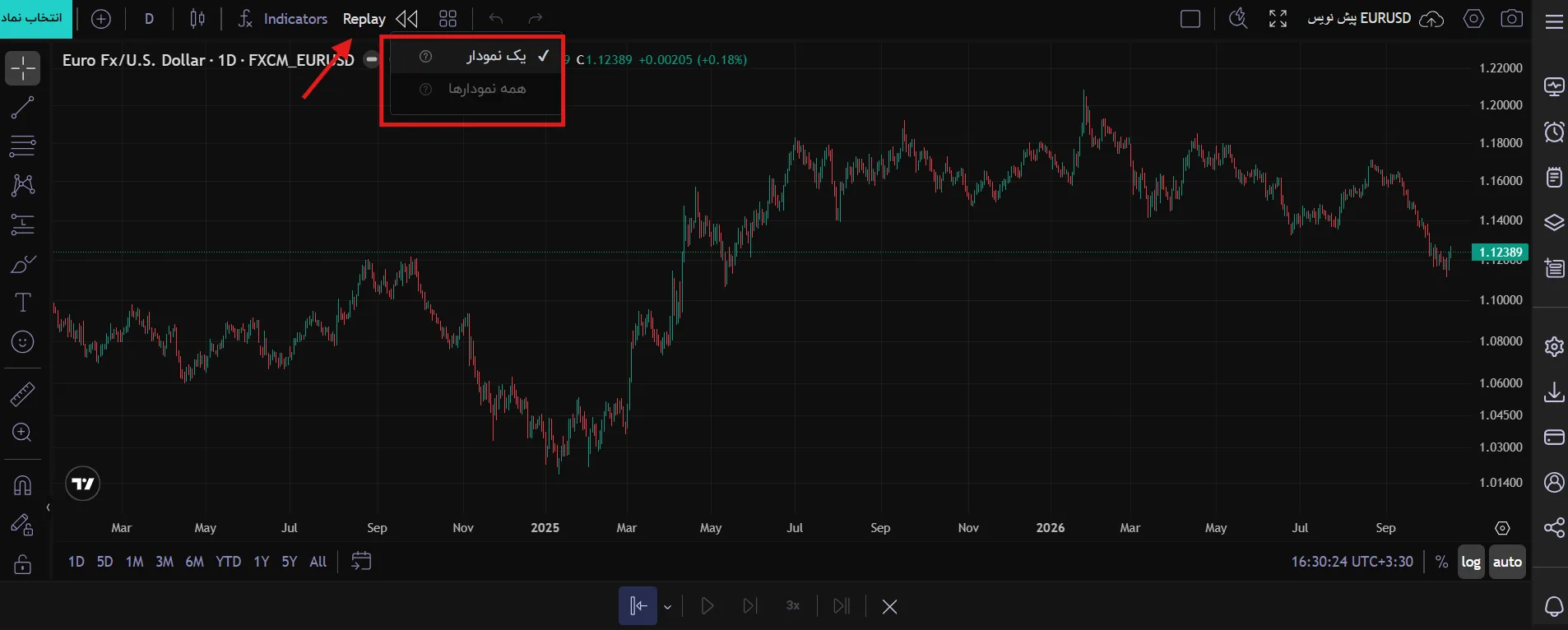Image resolution: width=1568 pixels, height=630 pixels.
Task: Toggle percent price scale
Action: (1441, 562)
